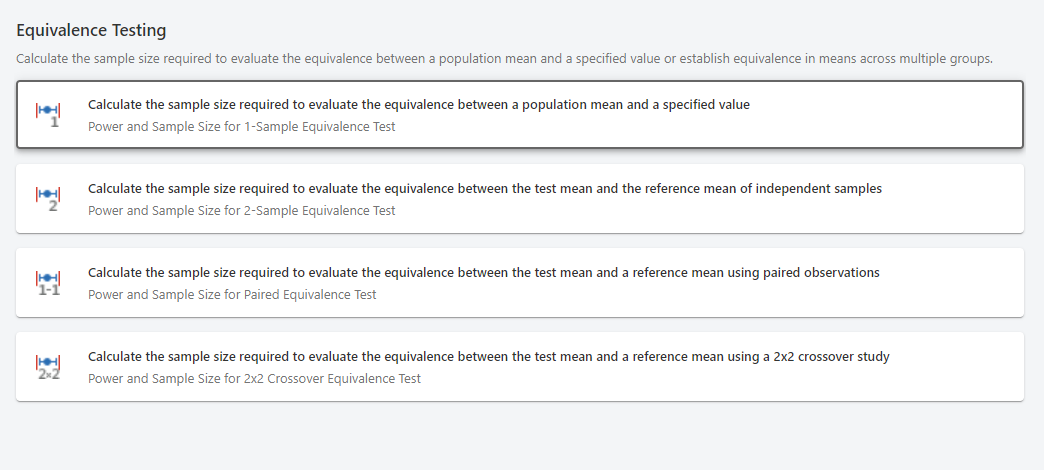Click the 2-Sample Equivalence Test icon
This screenshot has width=1044, height=470.
click(48, 197)
